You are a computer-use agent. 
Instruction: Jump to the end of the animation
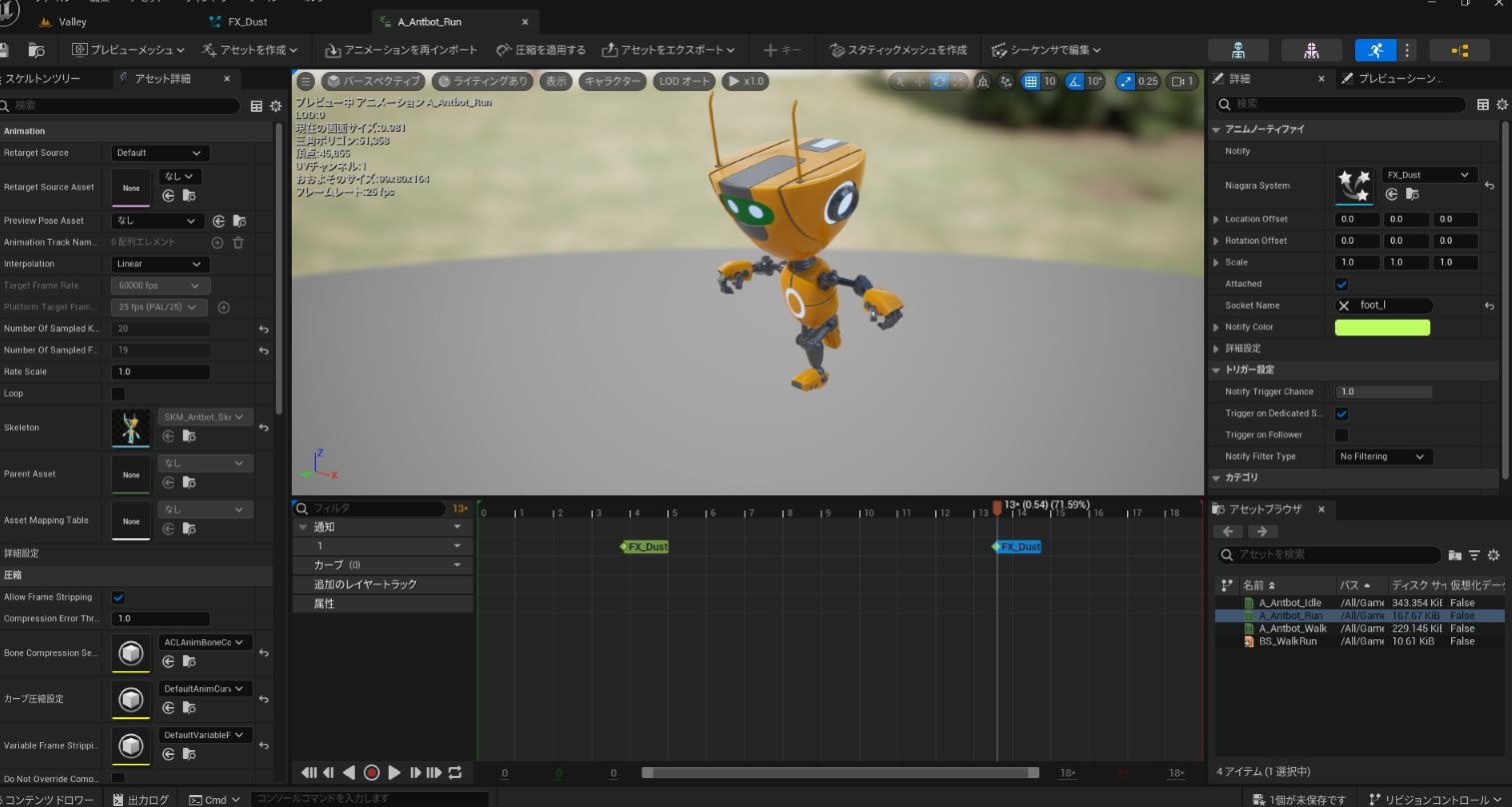[x=434, y=773]
